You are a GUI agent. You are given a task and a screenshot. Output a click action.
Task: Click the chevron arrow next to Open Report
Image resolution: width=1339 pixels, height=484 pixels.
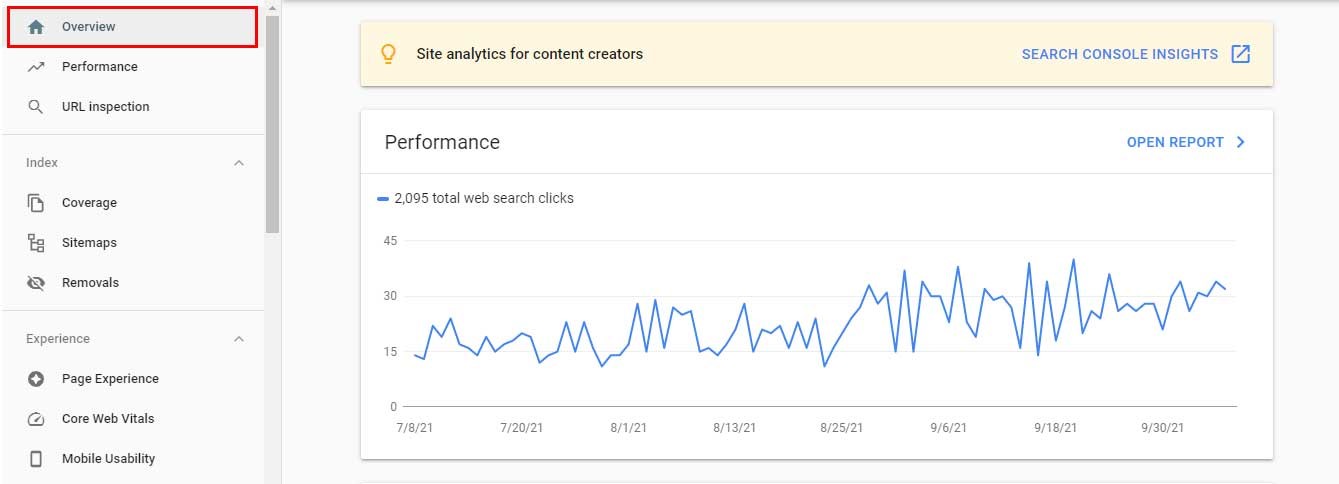1241,142
